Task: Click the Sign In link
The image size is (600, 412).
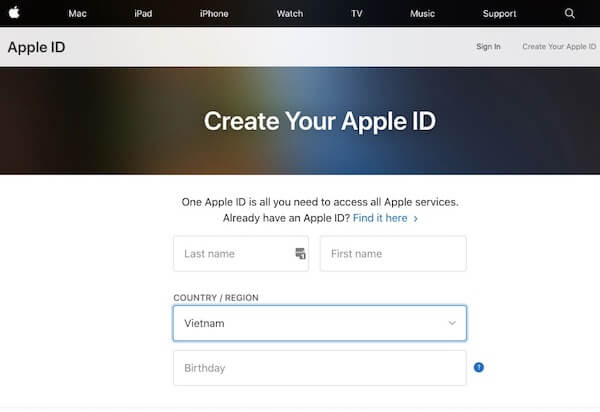Action: coord(488,47)
